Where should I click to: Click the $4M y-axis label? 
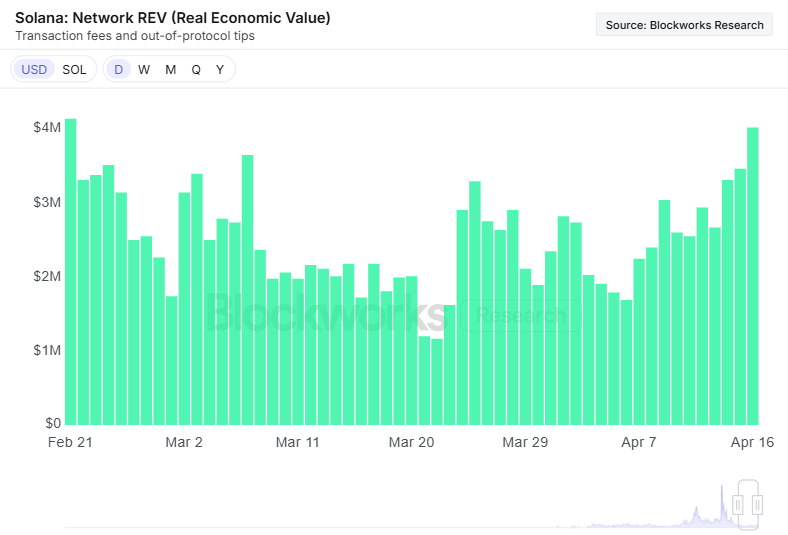click(47, 127)
